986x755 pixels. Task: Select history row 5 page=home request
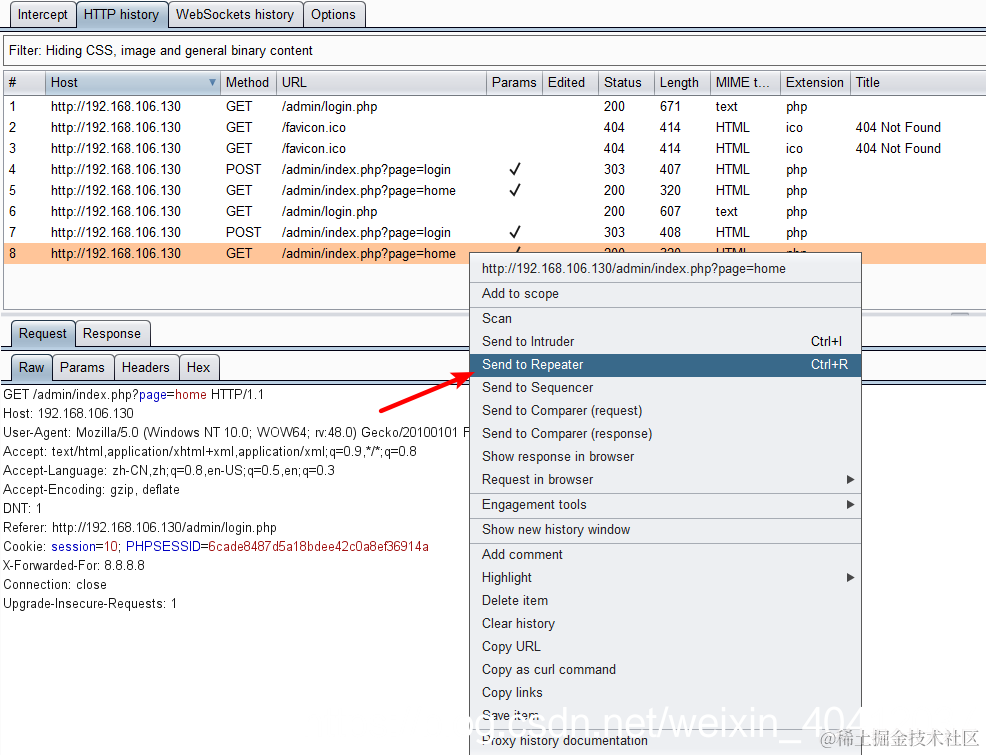coord(494,190)
